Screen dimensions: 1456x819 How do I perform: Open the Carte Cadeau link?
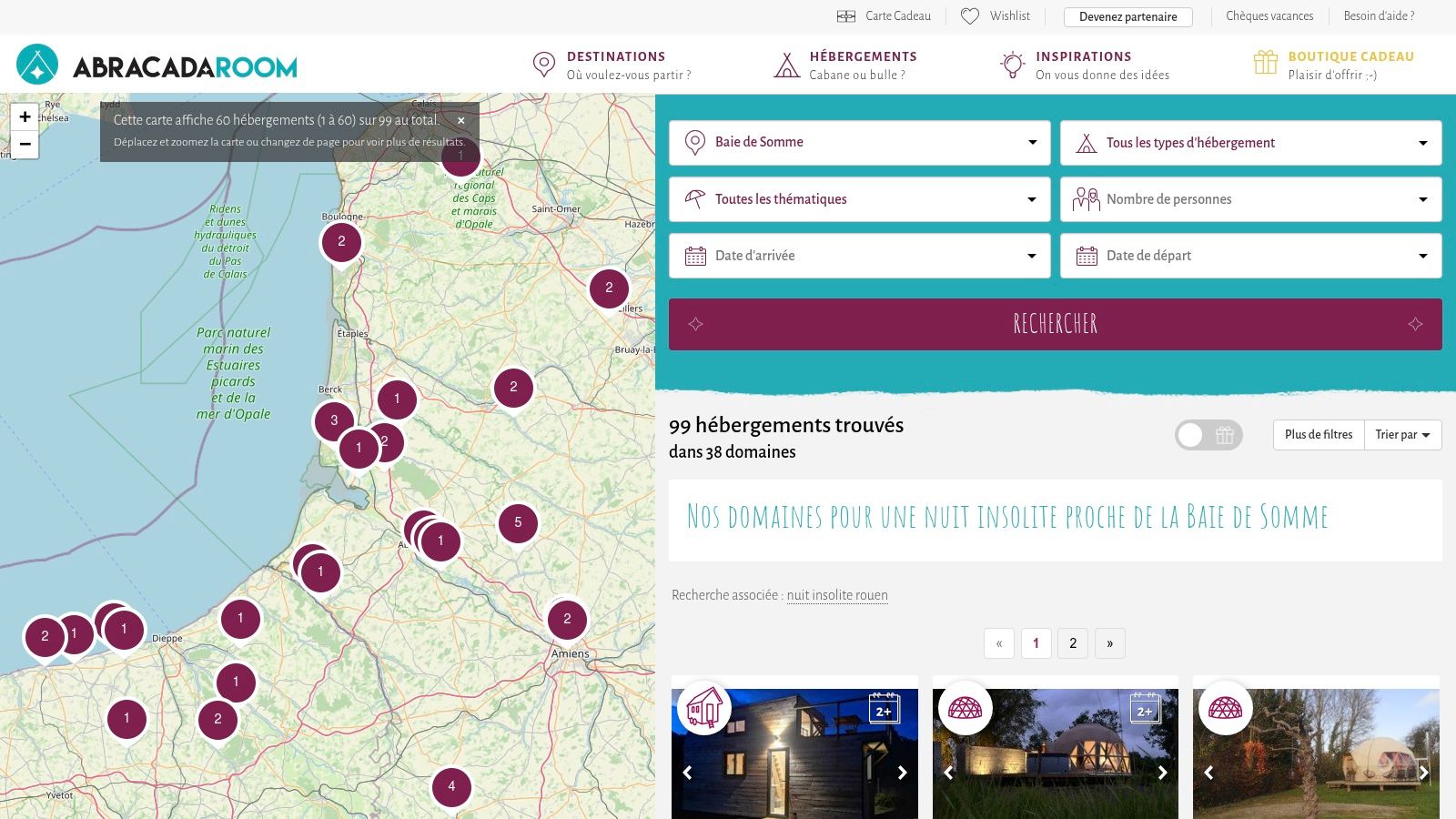[885, 16]
